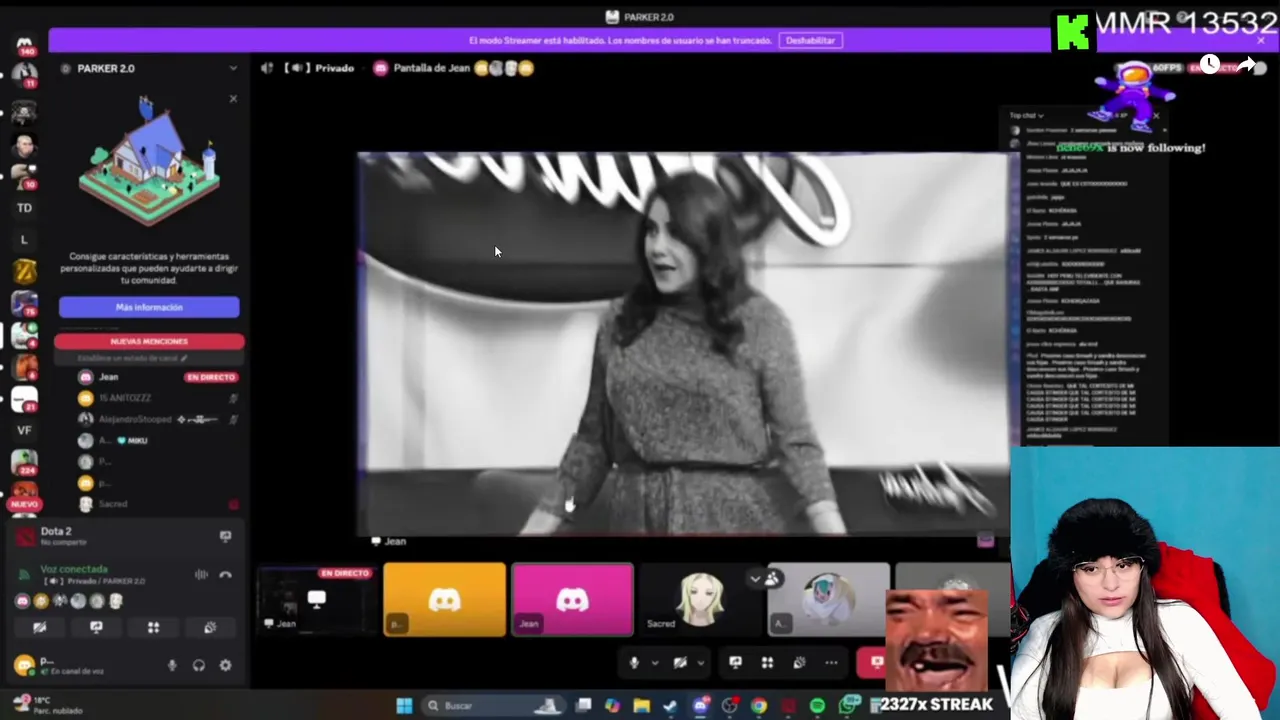
Task: Open Google Chrome from taskbar
Action: (x=759, y=706)
